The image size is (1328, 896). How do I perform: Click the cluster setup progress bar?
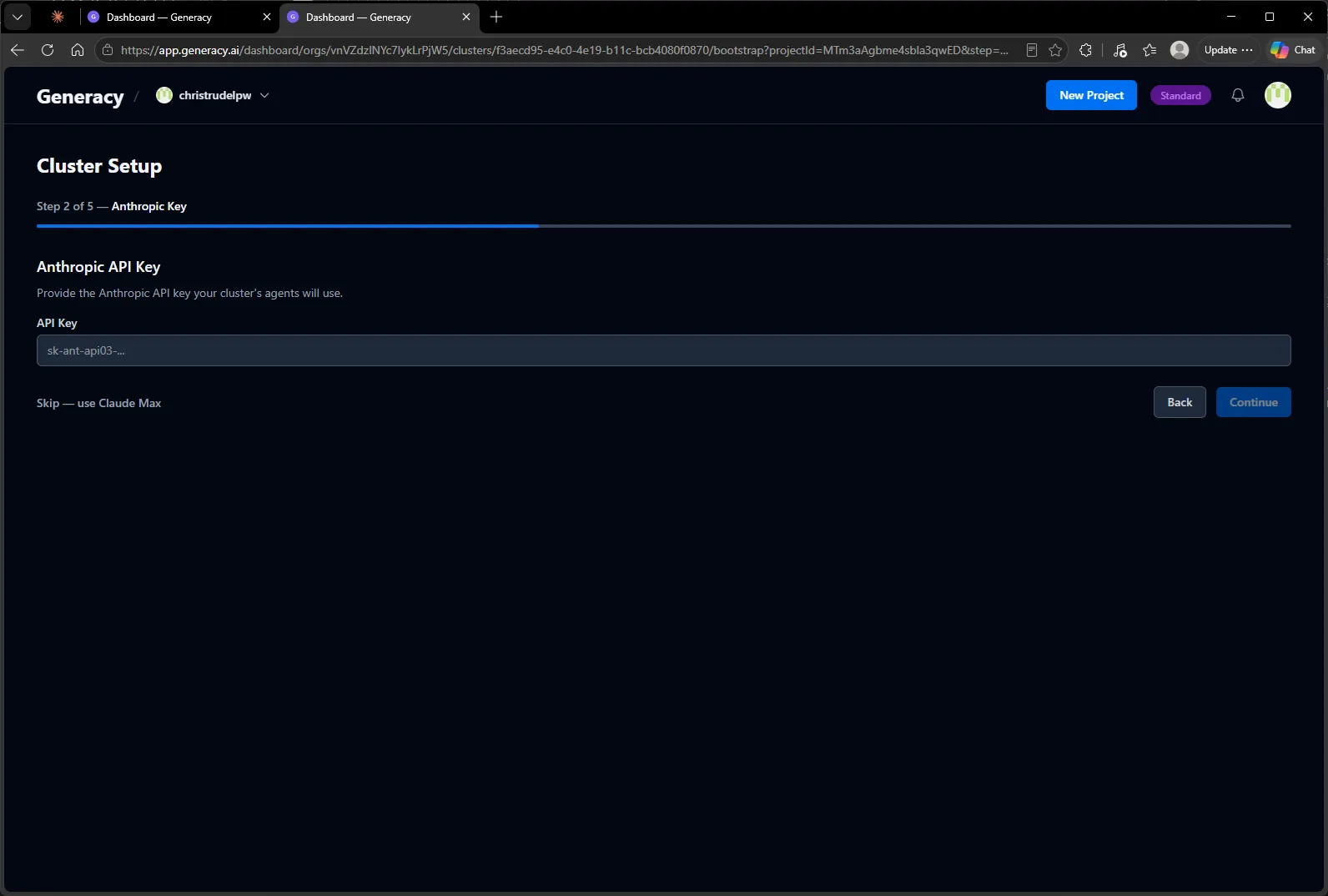663,226
